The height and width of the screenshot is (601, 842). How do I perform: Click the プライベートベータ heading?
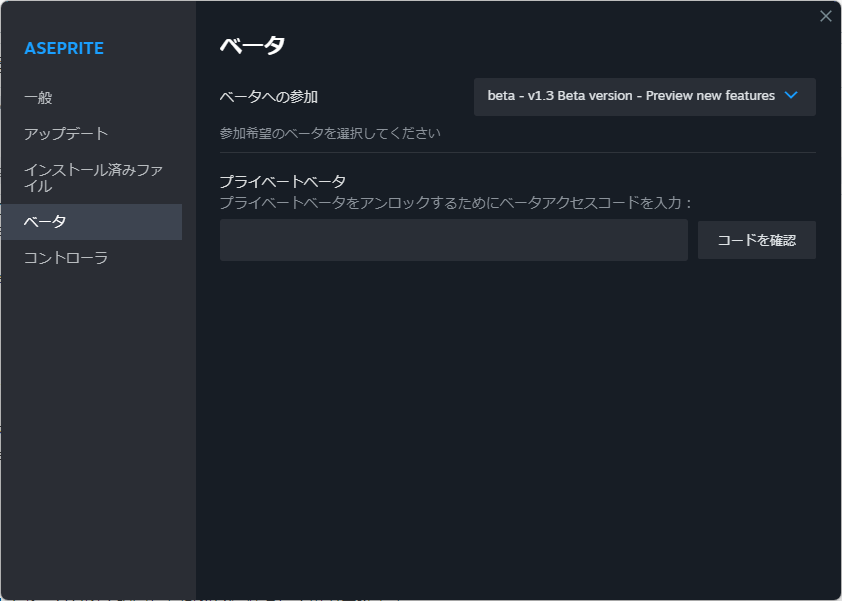(x=282, y=182)
